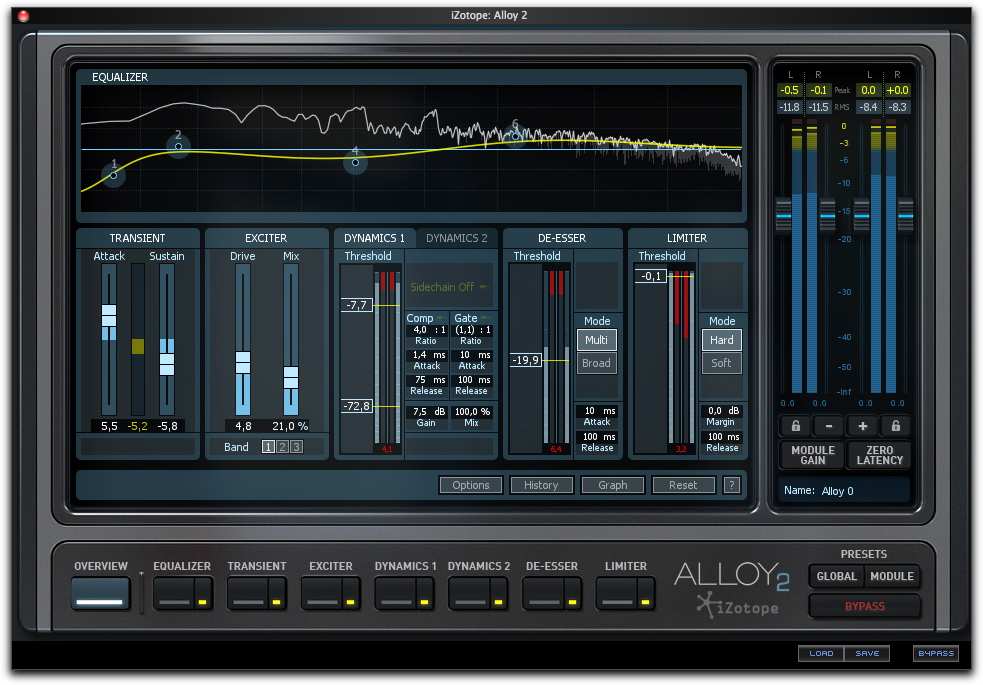The image size is (983, 685).
Task: Select EQ node 4 on the curve
Action: click(x=355, y=163)
